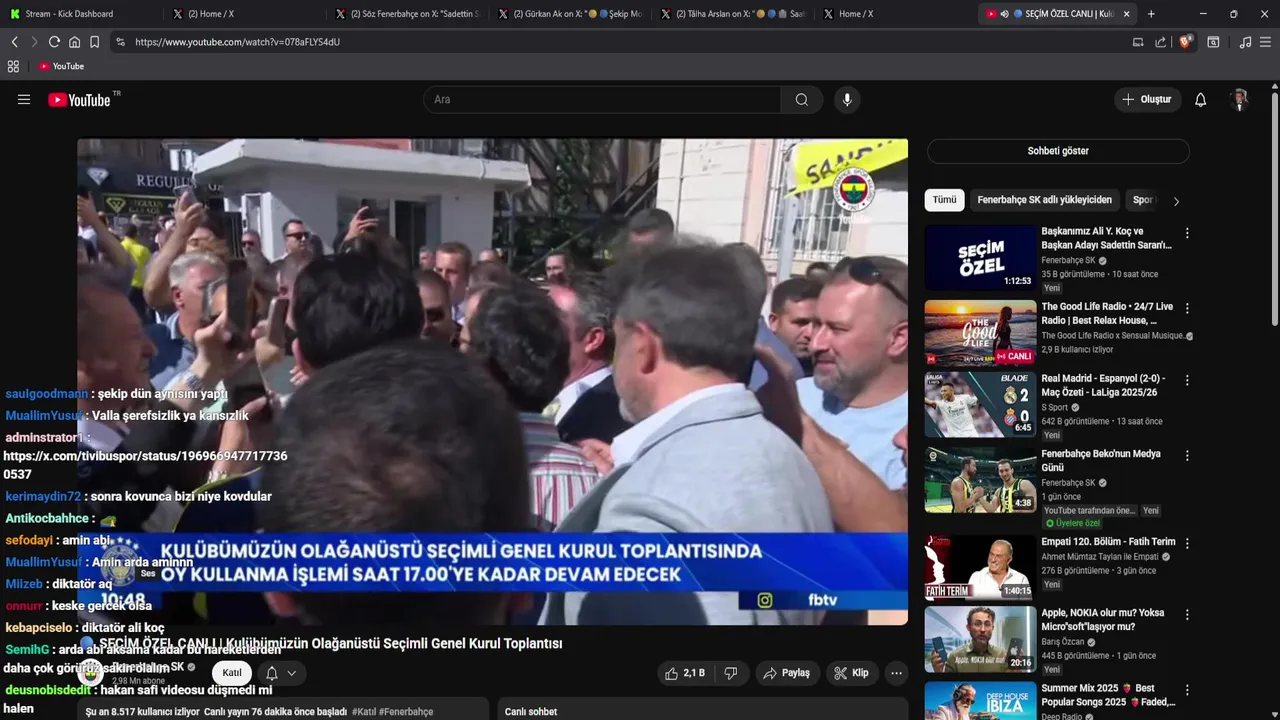The image size is (1280, 720).
Task: Open browser home page icon
Action: 74,42
